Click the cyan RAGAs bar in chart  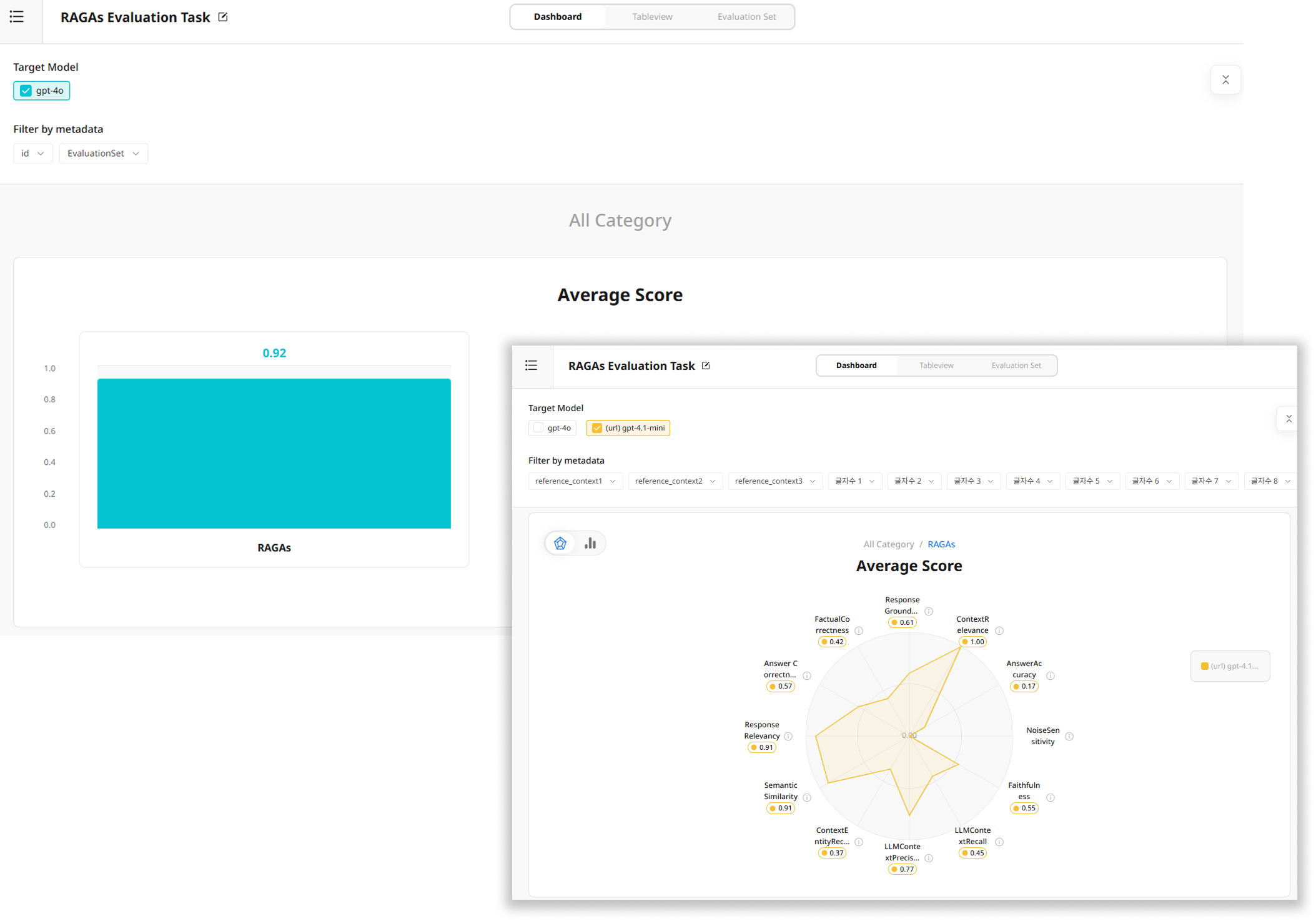pyautogui.click(x=274, y=453)
